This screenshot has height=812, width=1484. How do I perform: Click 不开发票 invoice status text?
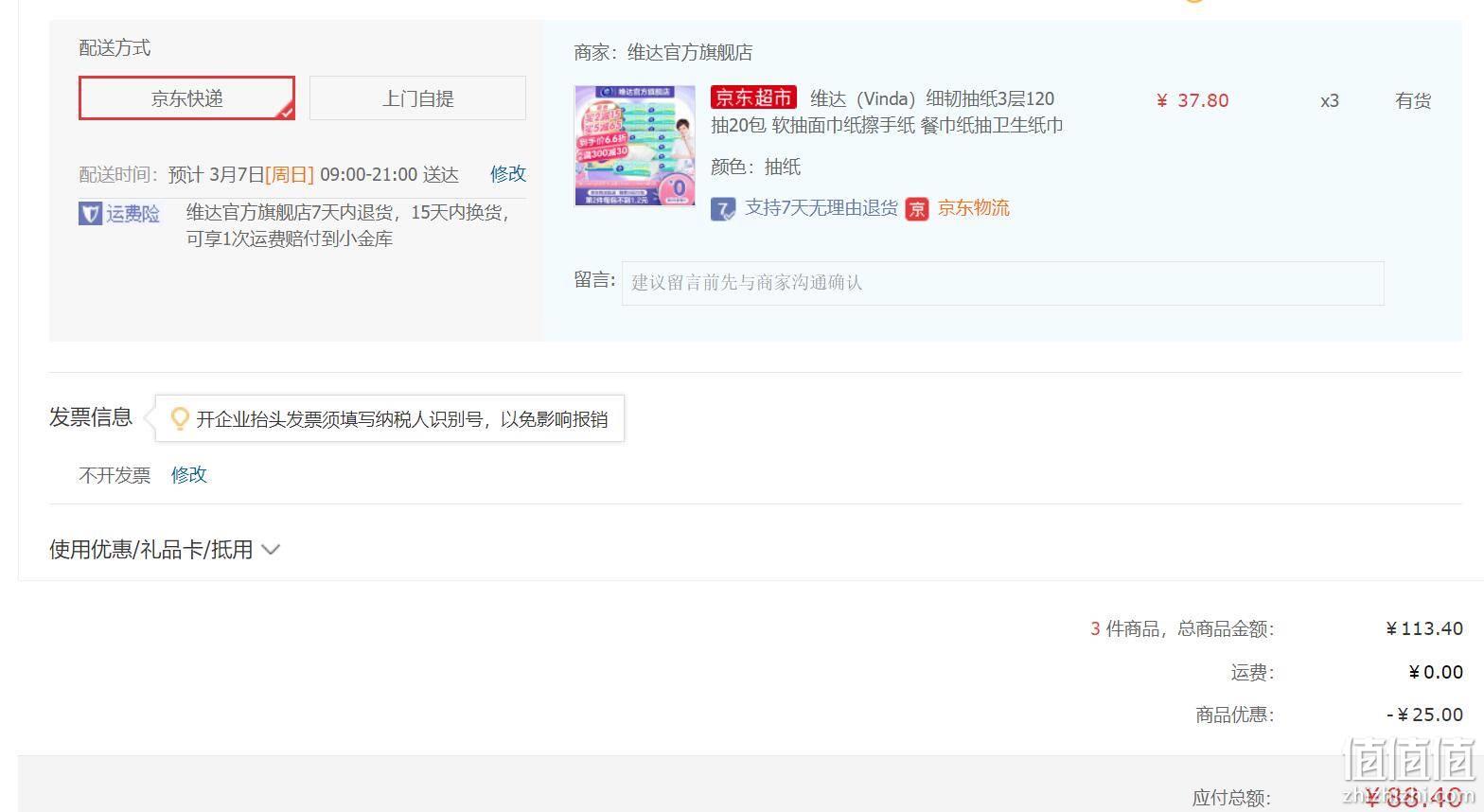[x=115, y=475]
